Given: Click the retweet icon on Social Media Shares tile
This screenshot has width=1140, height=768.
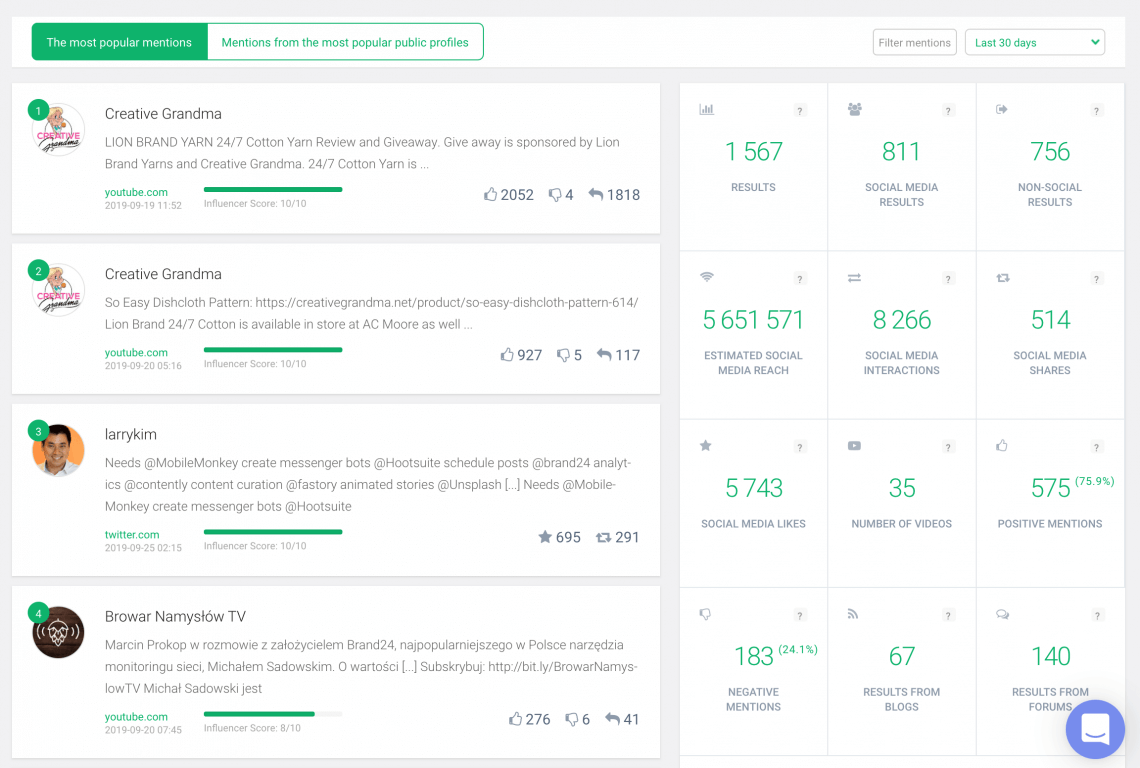Looking at the screenshot, I should point(1003,277).
